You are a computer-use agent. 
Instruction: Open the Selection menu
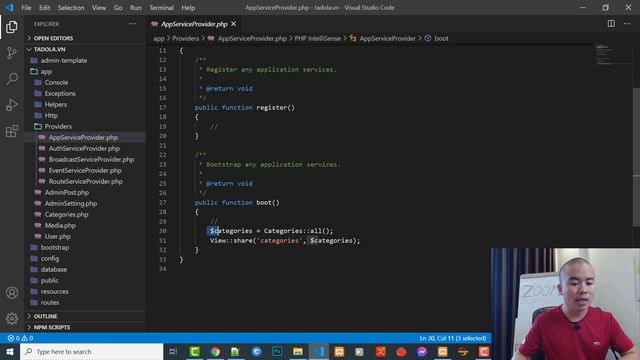[x=71, y=8]
